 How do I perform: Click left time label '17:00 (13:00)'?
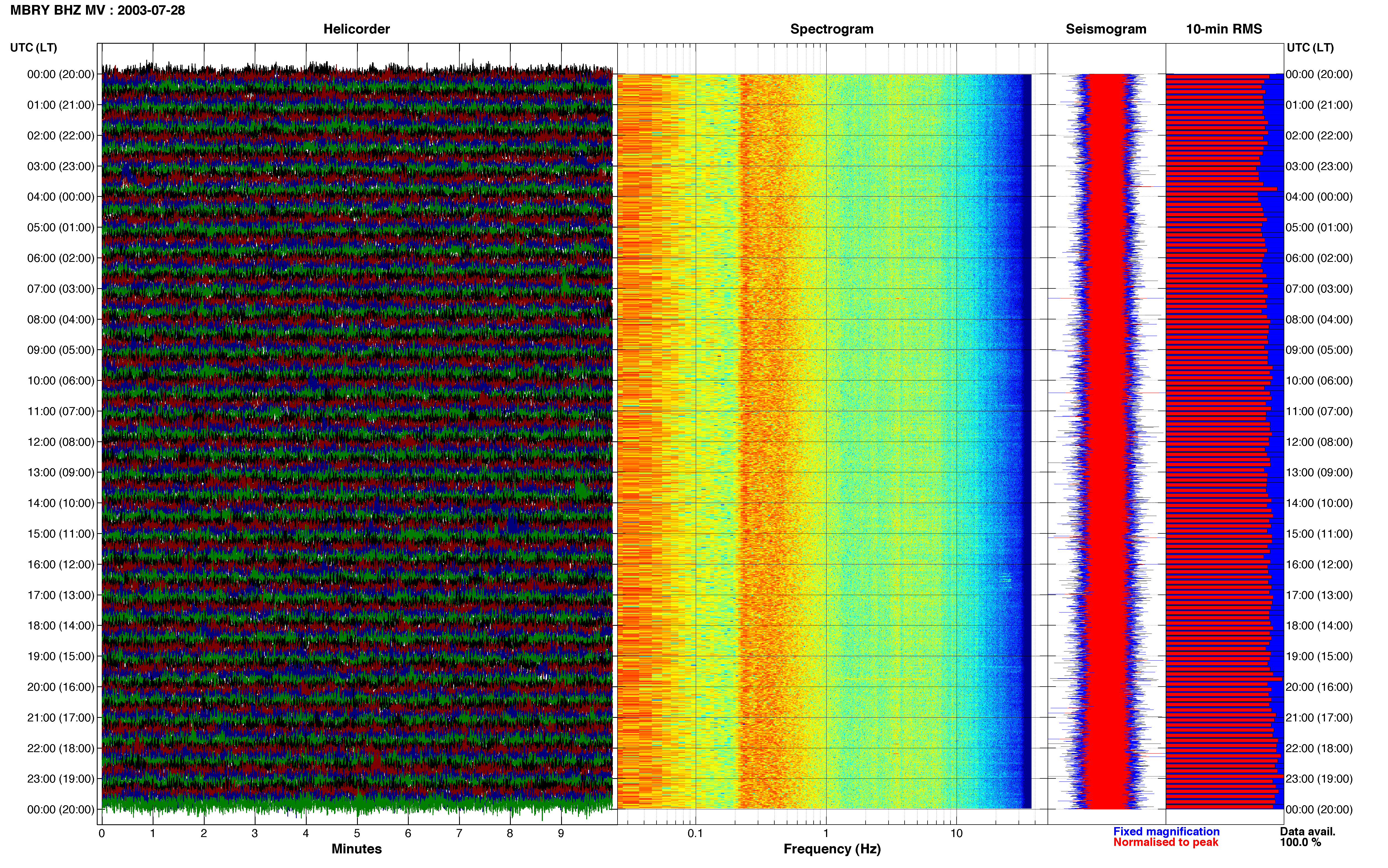[61, 595]
